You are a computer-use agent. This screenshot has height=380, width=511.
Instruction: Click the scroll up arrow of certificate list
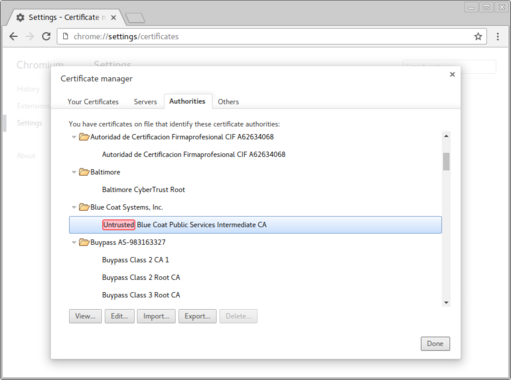(x=446, y=136)
